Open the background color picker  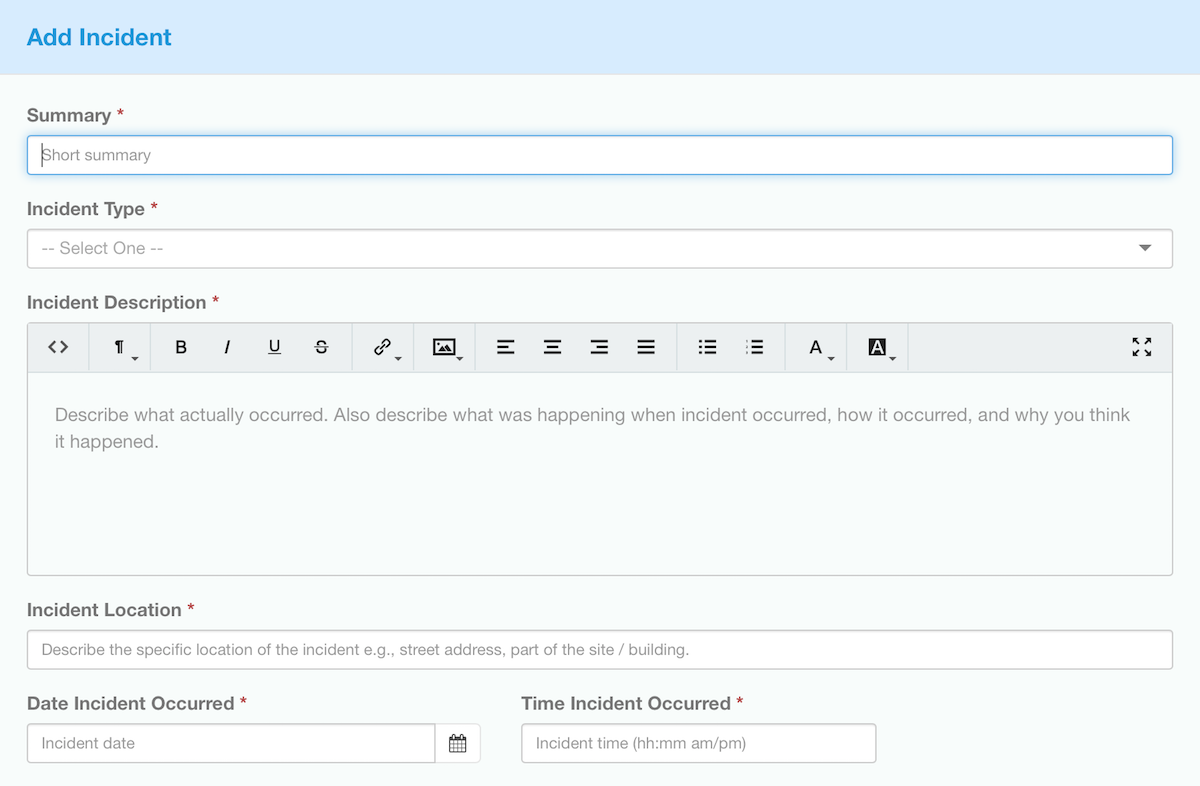[x=878, y=347]
